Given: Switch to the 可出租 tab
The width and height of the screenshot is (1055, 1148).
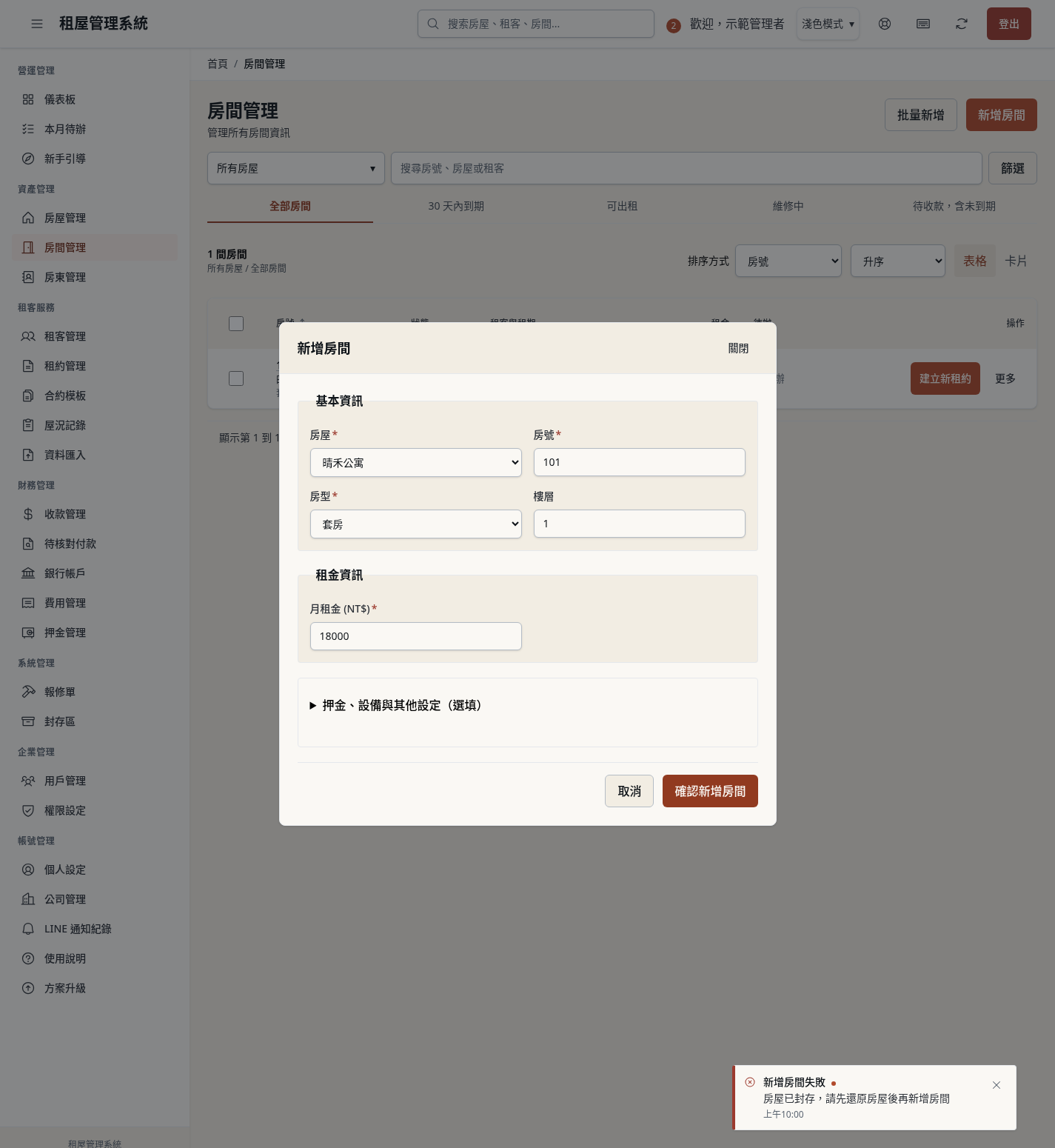Looking at the screenshot, I should coord(622,206).
